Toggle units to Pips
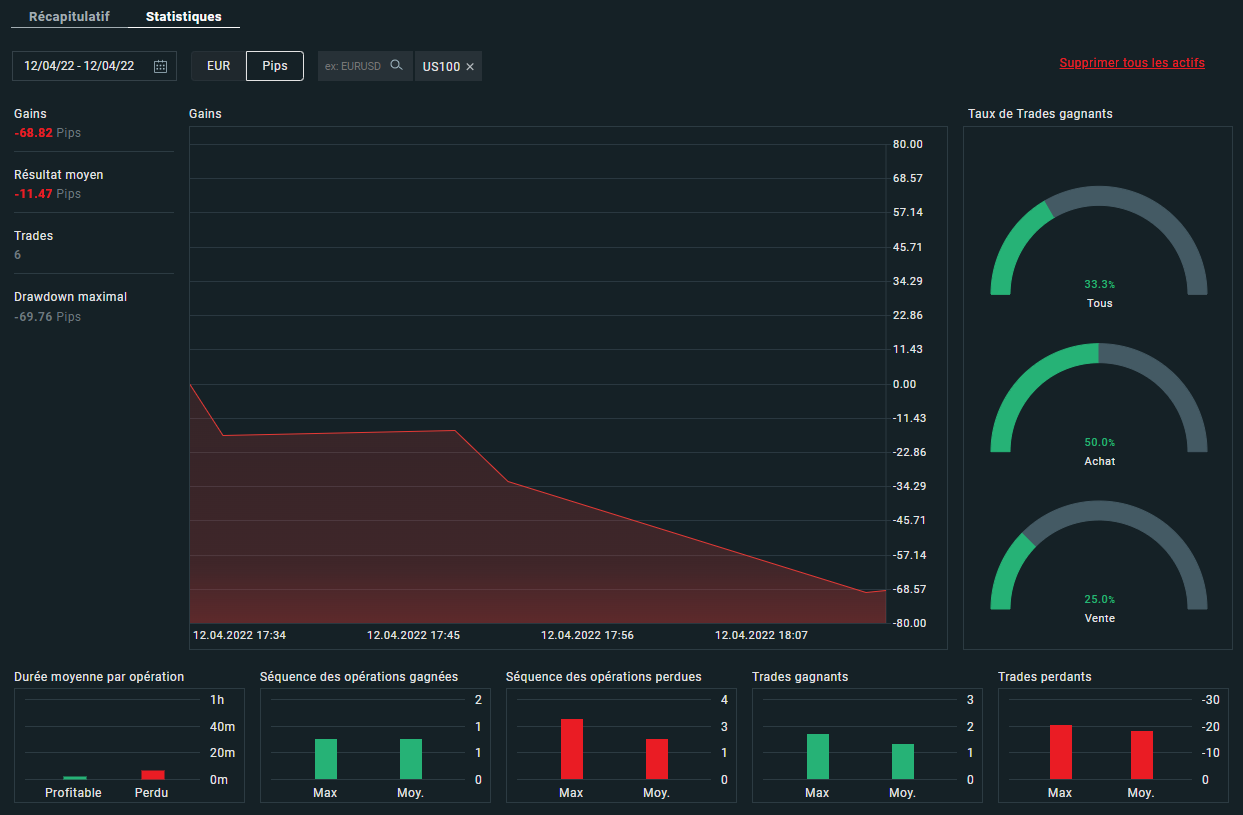 tap(275, 66)
